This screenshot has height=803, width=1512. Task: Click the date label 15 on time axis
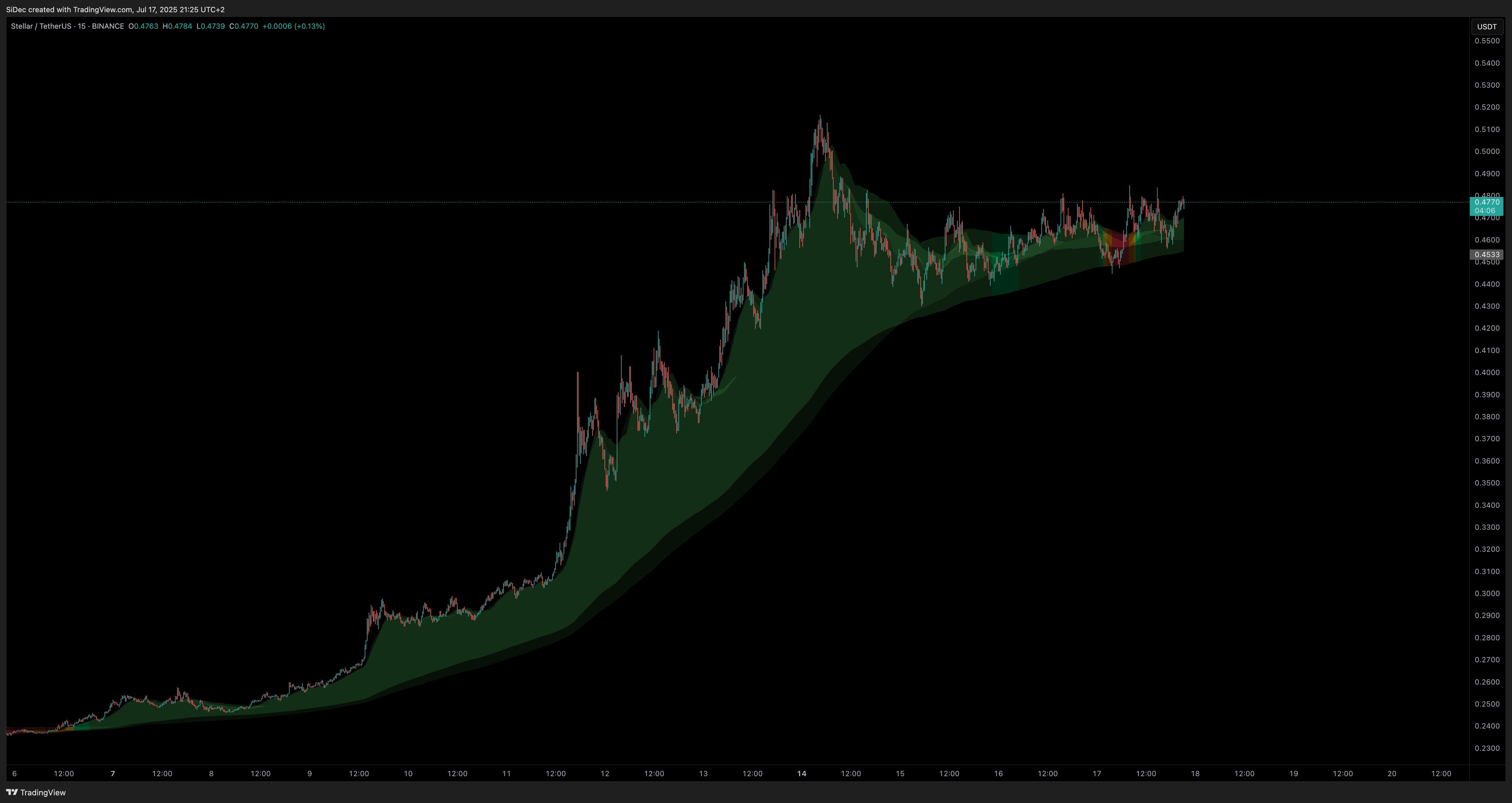900,774
